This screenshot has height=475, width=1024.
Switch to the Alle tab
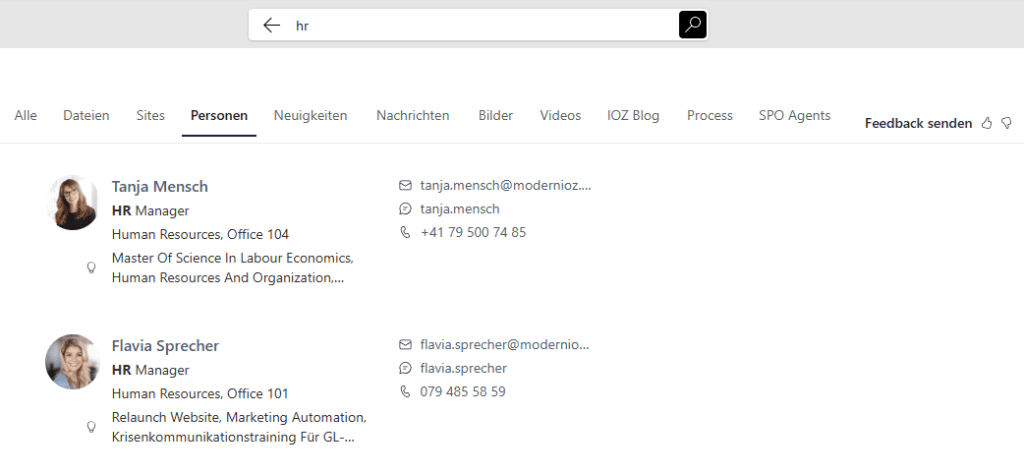(25, 116)
